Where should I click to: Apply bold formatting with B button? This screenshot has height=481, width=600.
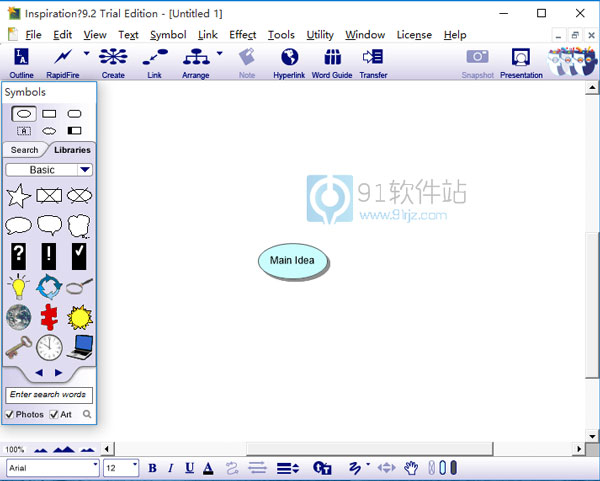(x=153, y=468)
